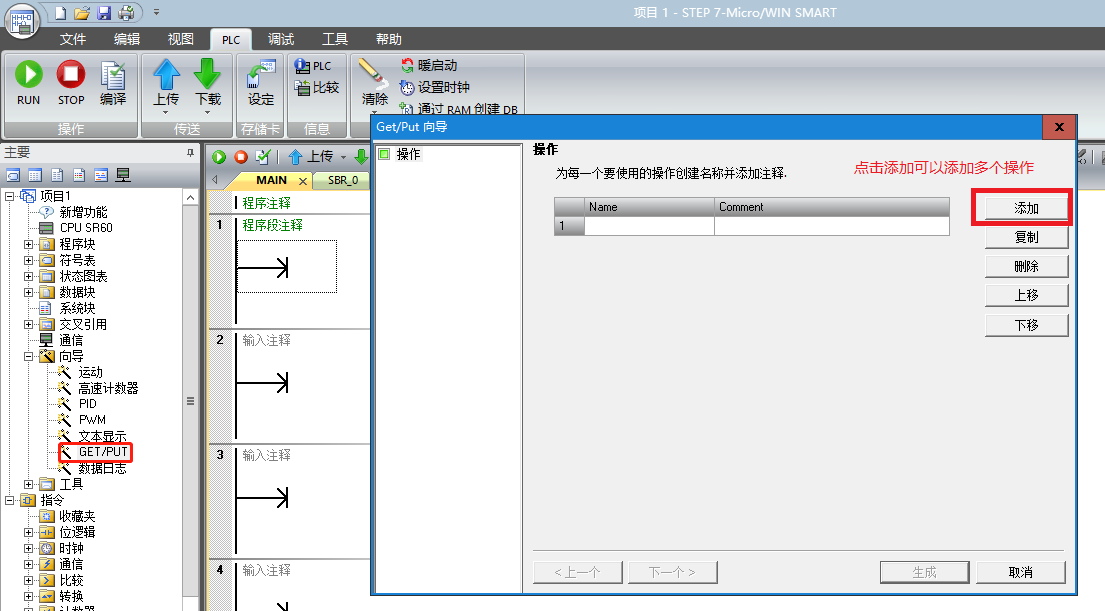Switch to the SBR_0 editor tab
This screenshot has height=611, width=1105.
click(x=343, y=180)
